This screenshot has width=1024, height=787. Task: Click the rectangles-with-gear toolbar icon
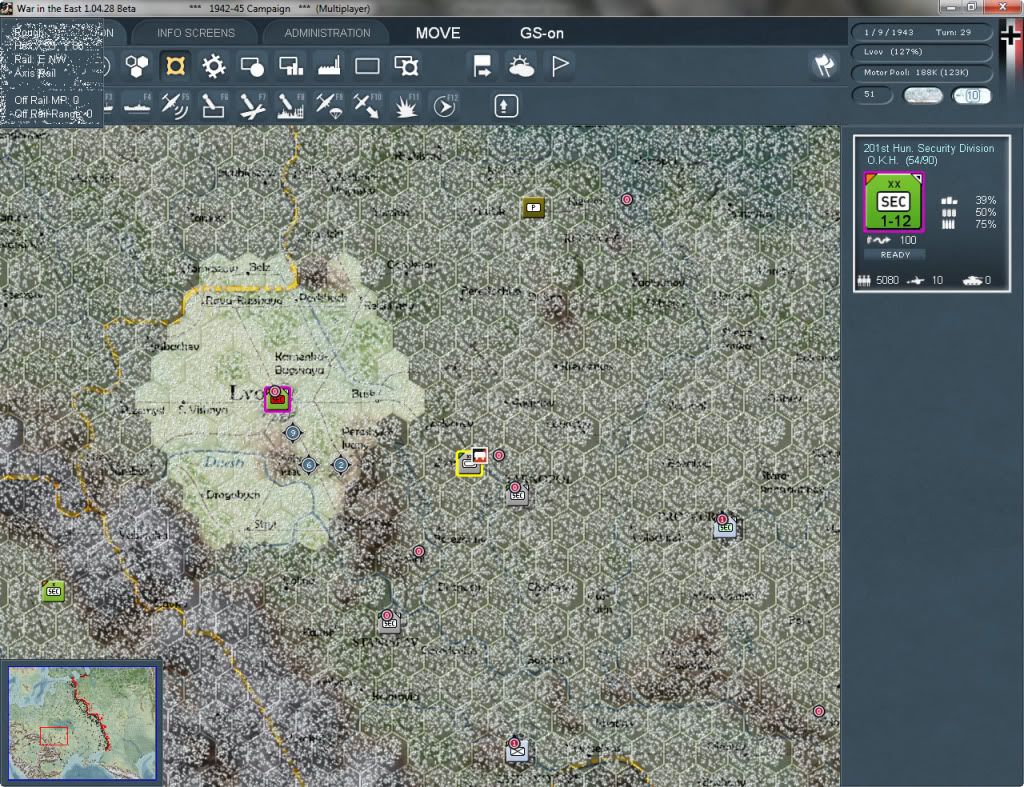click(x=406, y=66)
